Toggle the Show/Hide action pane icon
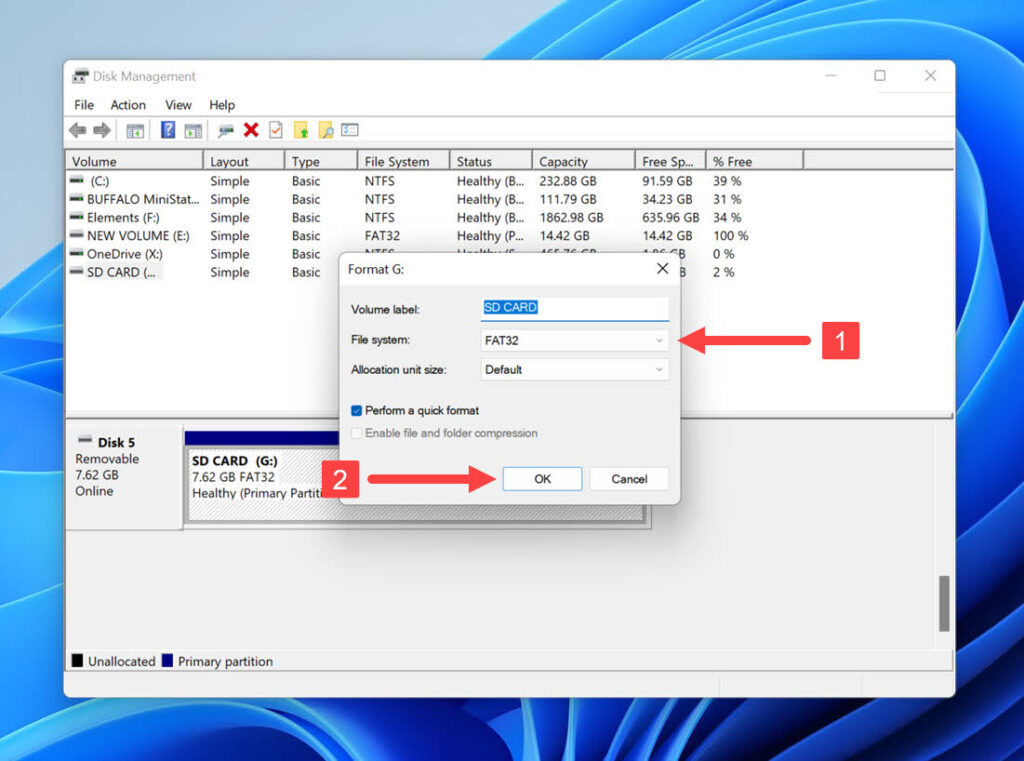The image size is (1024, 761). coord(194,130)
